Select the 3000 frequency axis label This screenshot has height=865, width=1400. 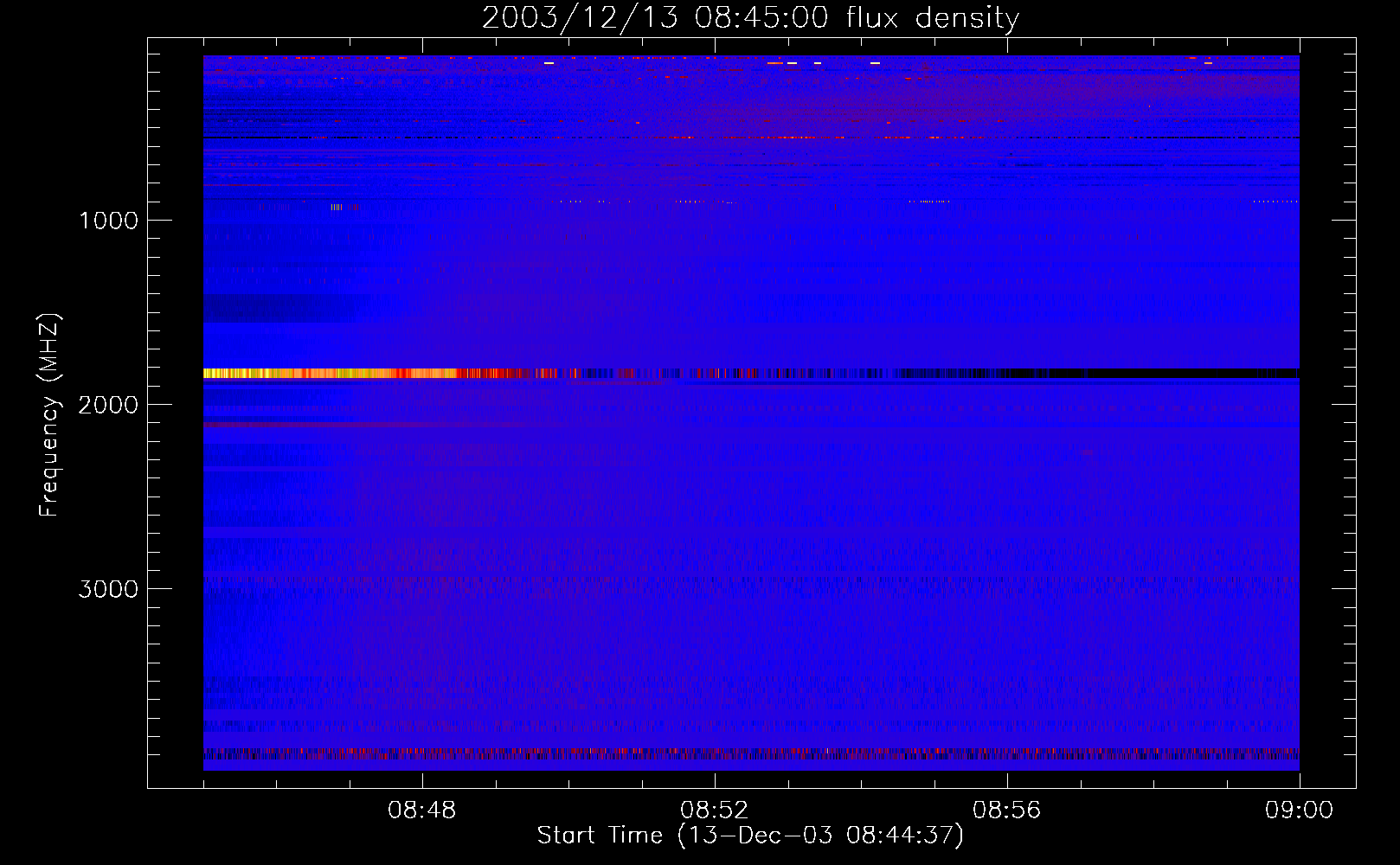108,589
